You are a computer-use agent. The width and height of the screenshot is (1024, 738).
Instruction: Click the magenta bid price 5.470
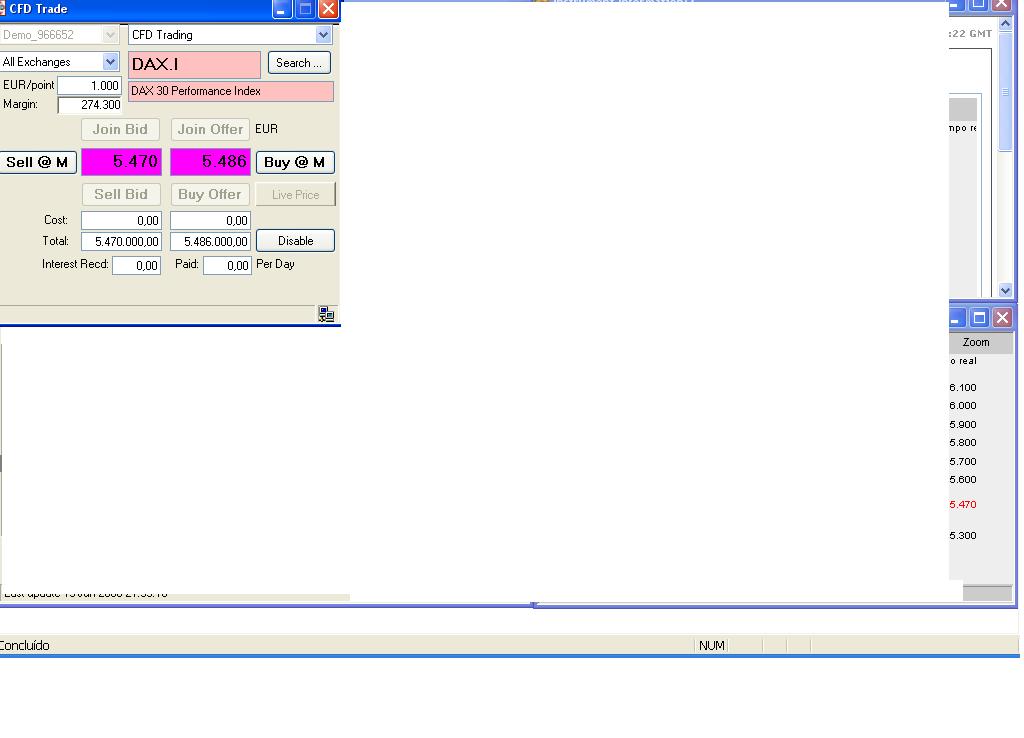tap(121, 162)
